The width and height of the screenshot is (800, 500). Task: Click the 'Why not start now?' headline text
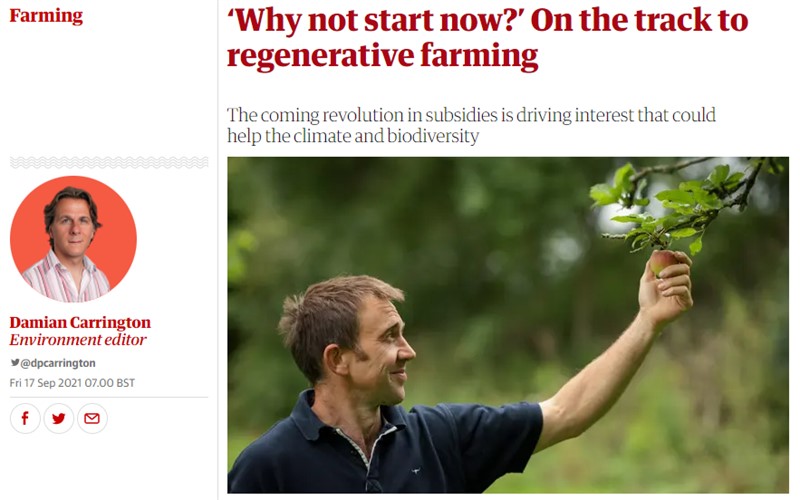373,21
